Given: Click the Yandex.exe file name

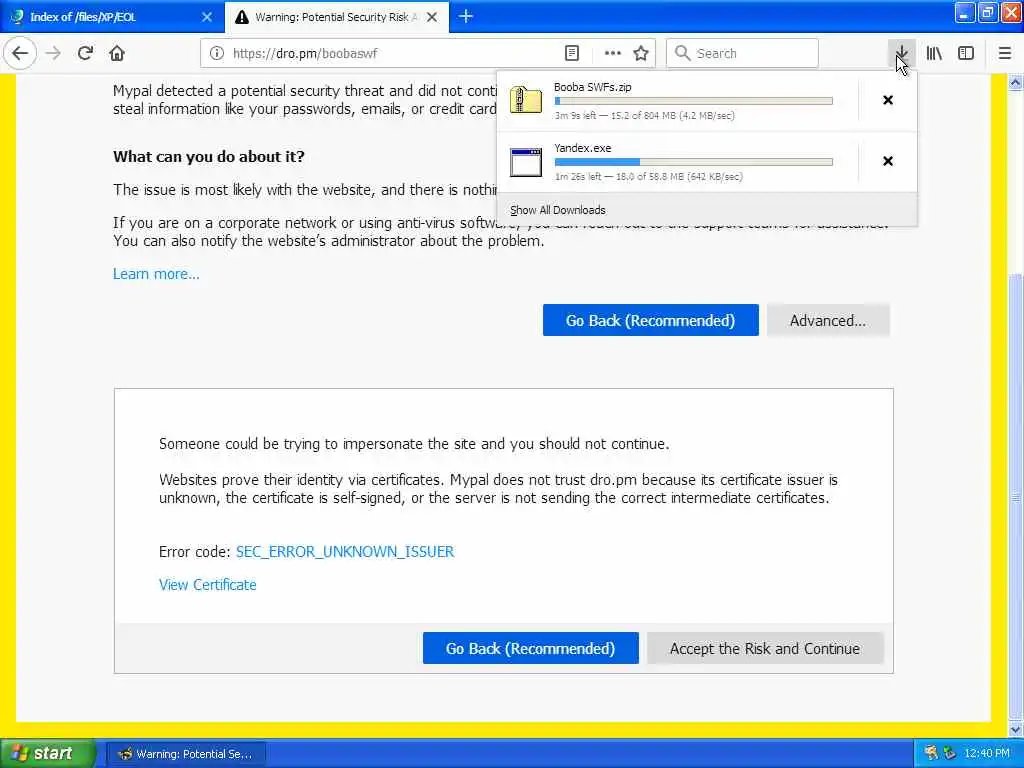Looking at the screenshot, I should pyautogui.click(x=583, y=148).
